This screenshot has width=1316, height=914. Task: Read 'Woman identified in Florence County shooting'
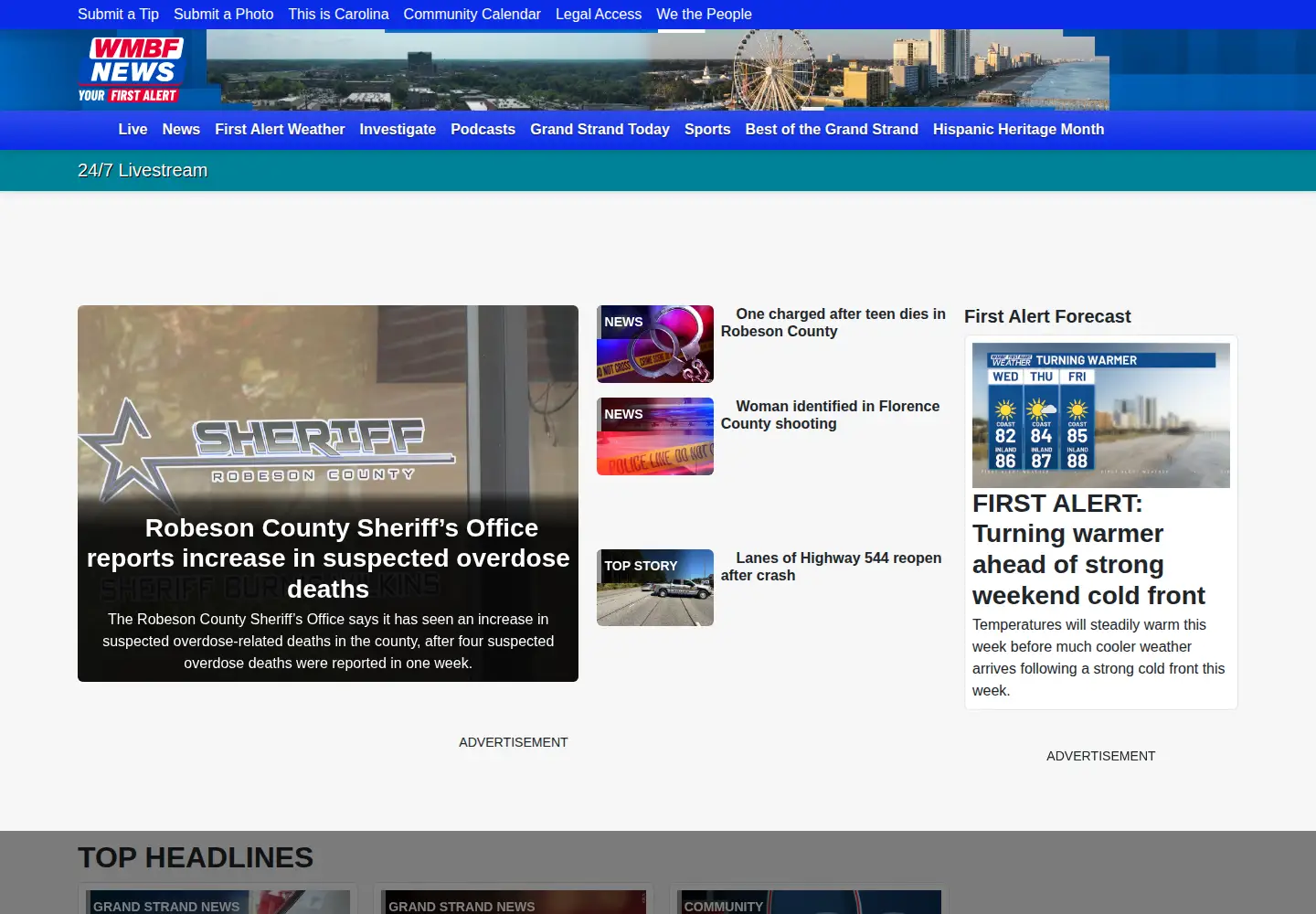tap(830, 415)
